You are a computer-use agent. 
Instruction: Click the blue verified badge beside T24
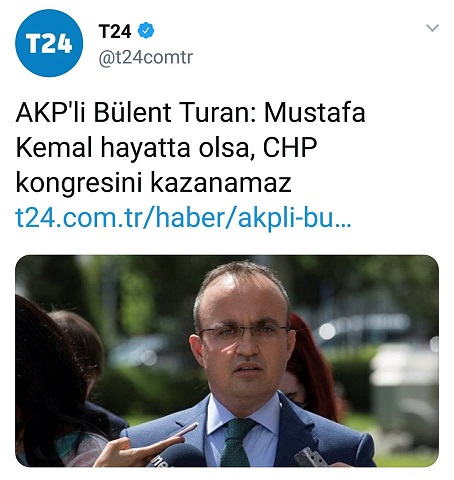(x=146, y=30)
